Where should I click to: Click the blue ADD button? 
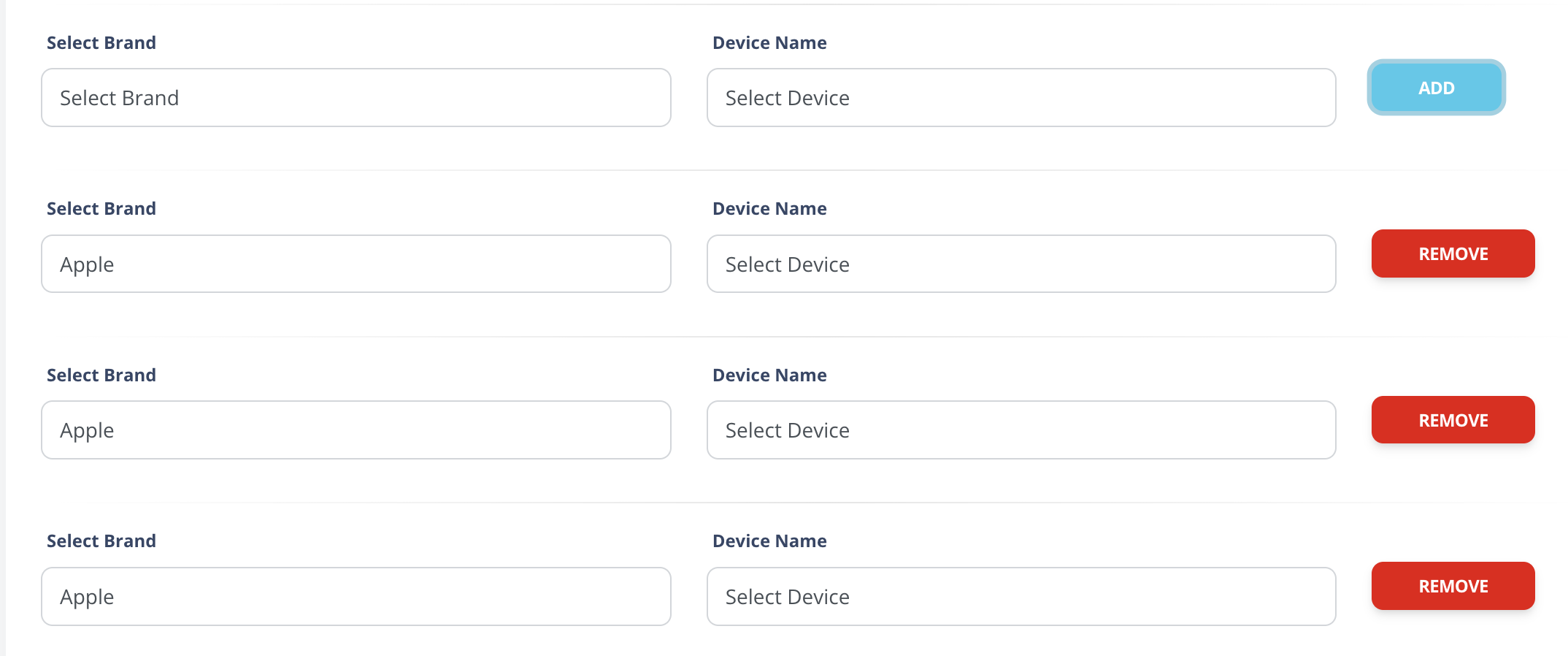pyautogui.click(x=1436, y=88)
